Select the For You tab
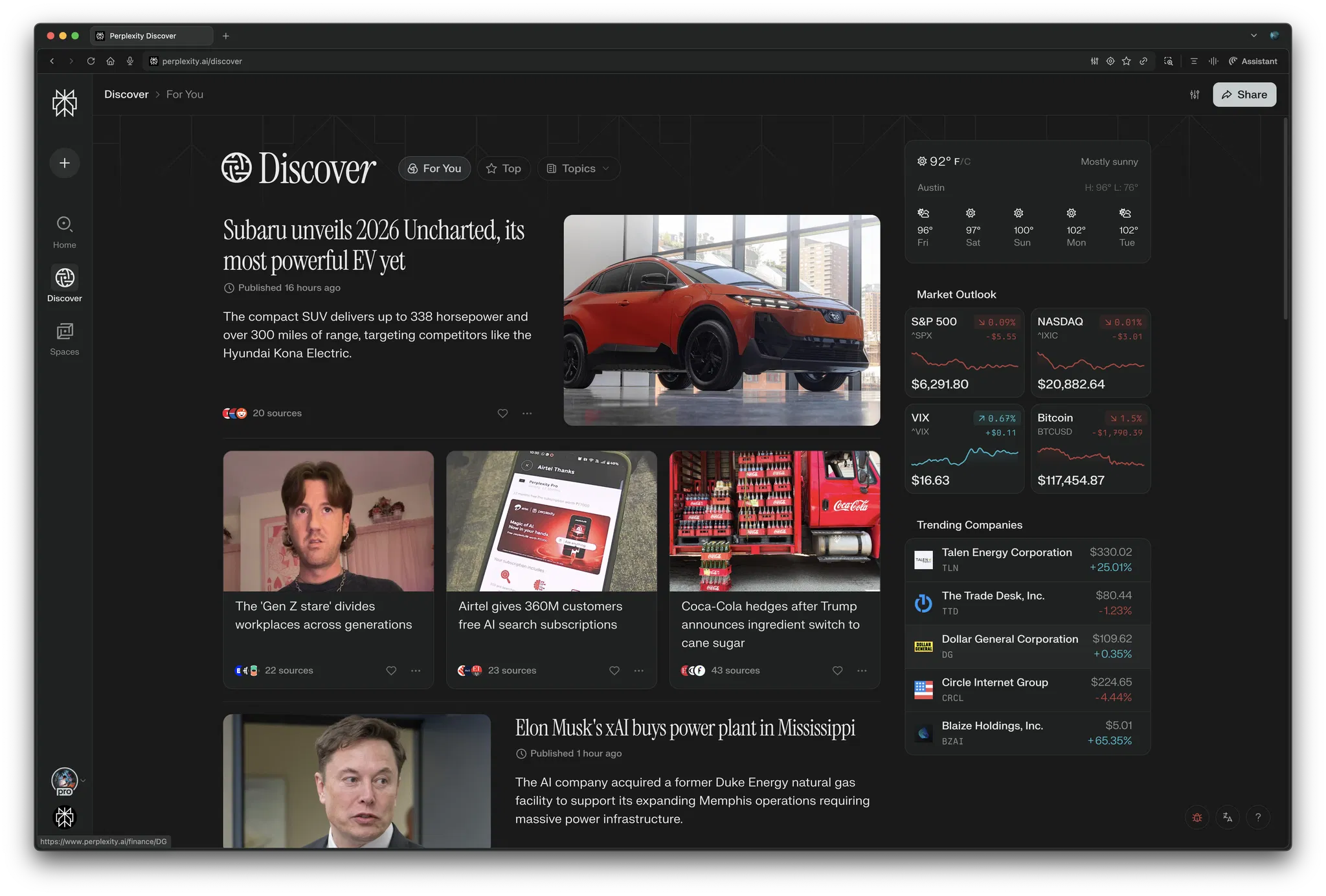This screenshot has width=1326, height=896. point(434,168)
